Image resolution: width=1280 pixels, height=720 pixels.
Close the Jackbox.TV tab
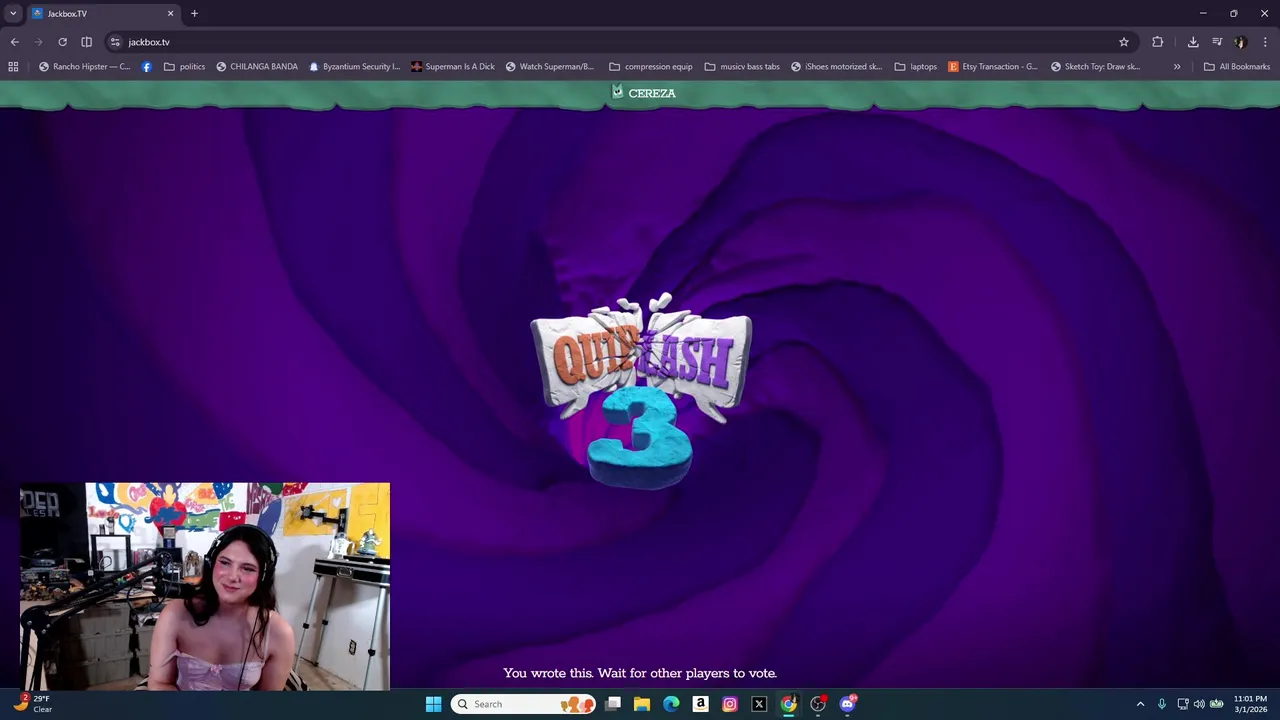[x=170, y=13]
